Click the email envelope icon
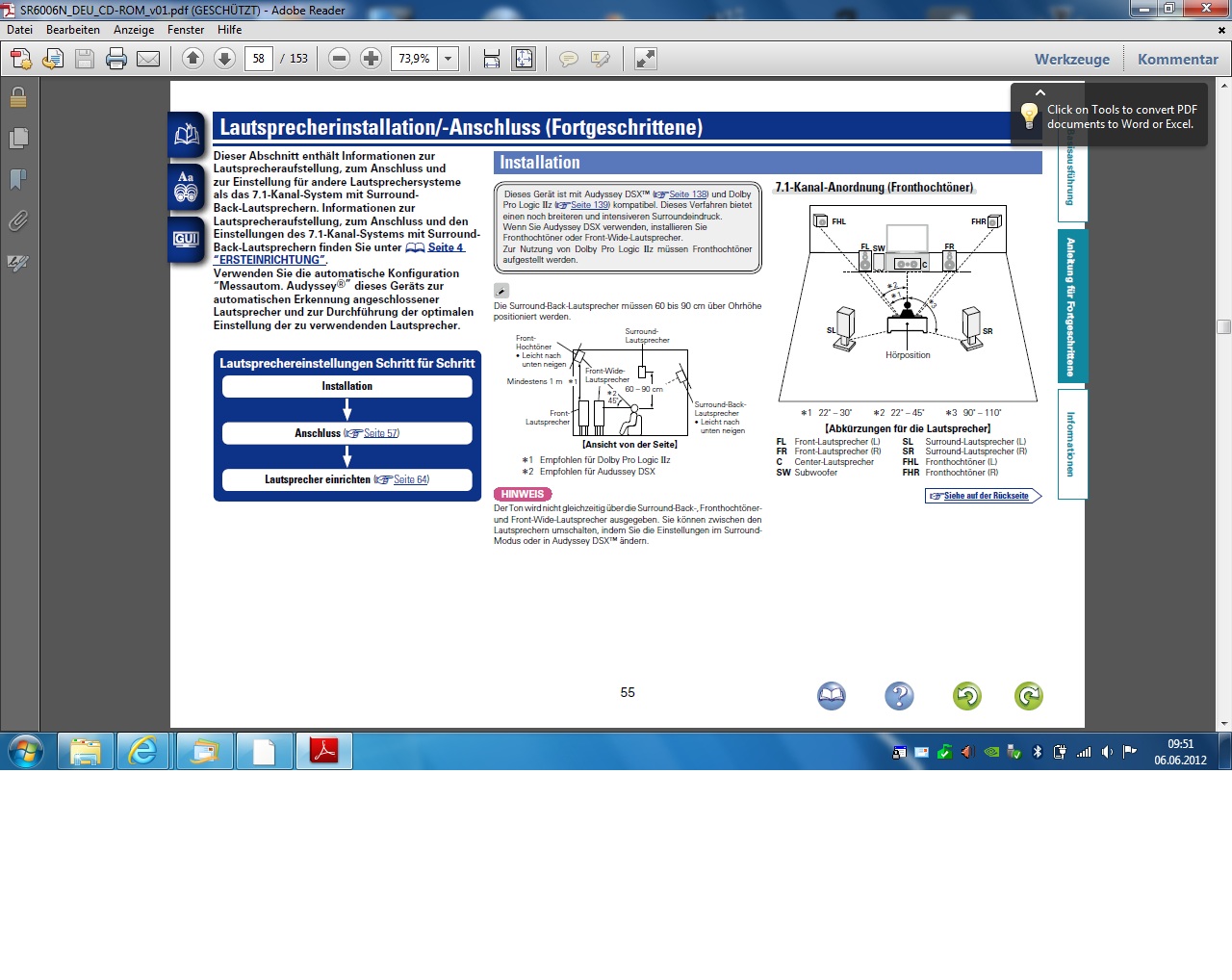Image resolution: width=1232 pixels, height=980 pixels. tap(148, 59)
